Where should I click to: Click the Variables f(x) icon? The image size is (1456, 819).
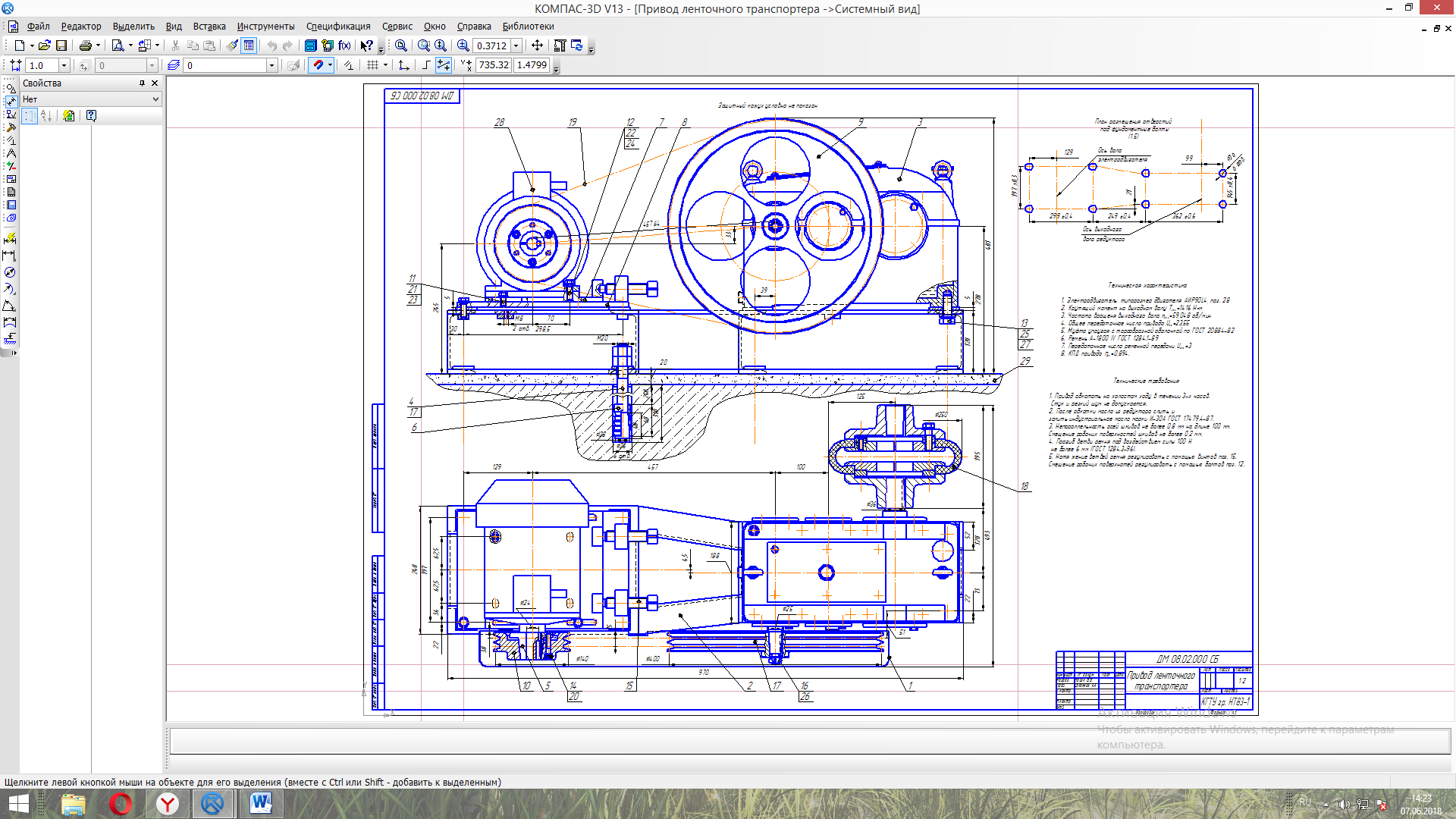click(344, 45)
